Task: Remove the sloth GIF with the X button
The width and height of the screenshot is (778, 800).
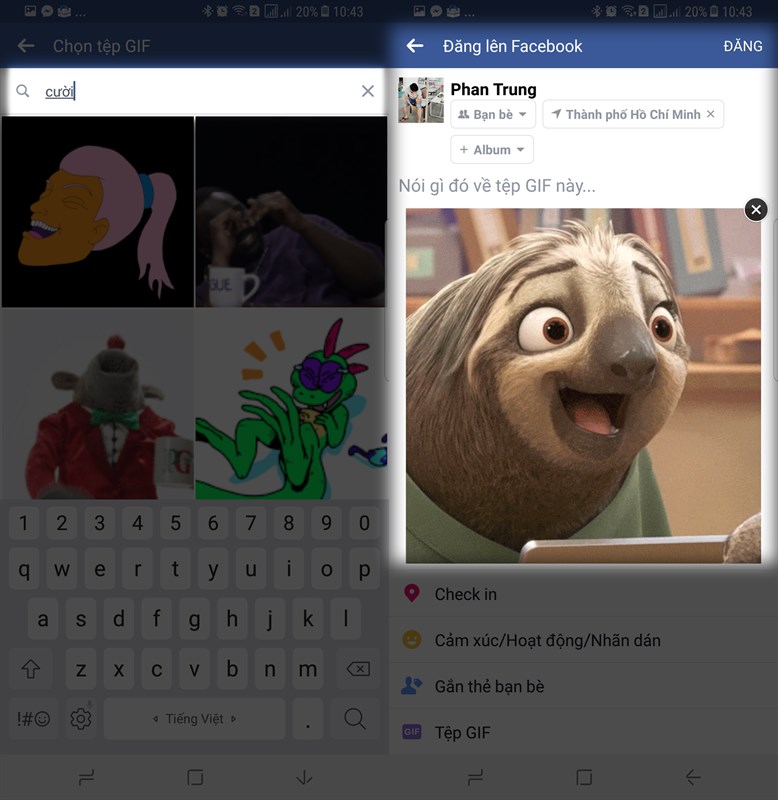Action: 756,209
